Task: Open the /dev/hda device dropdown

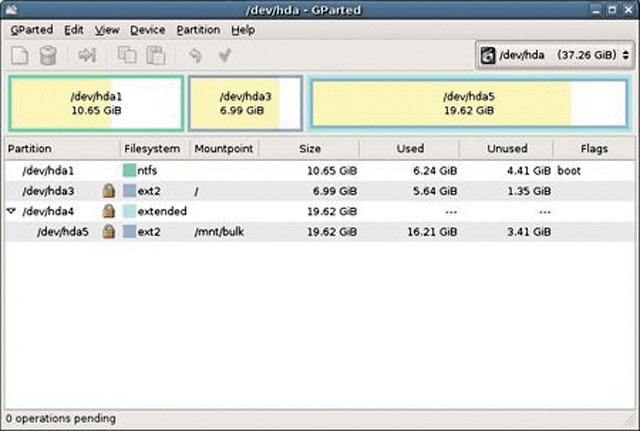Action: pyautogui.click(x=555, y=55)
